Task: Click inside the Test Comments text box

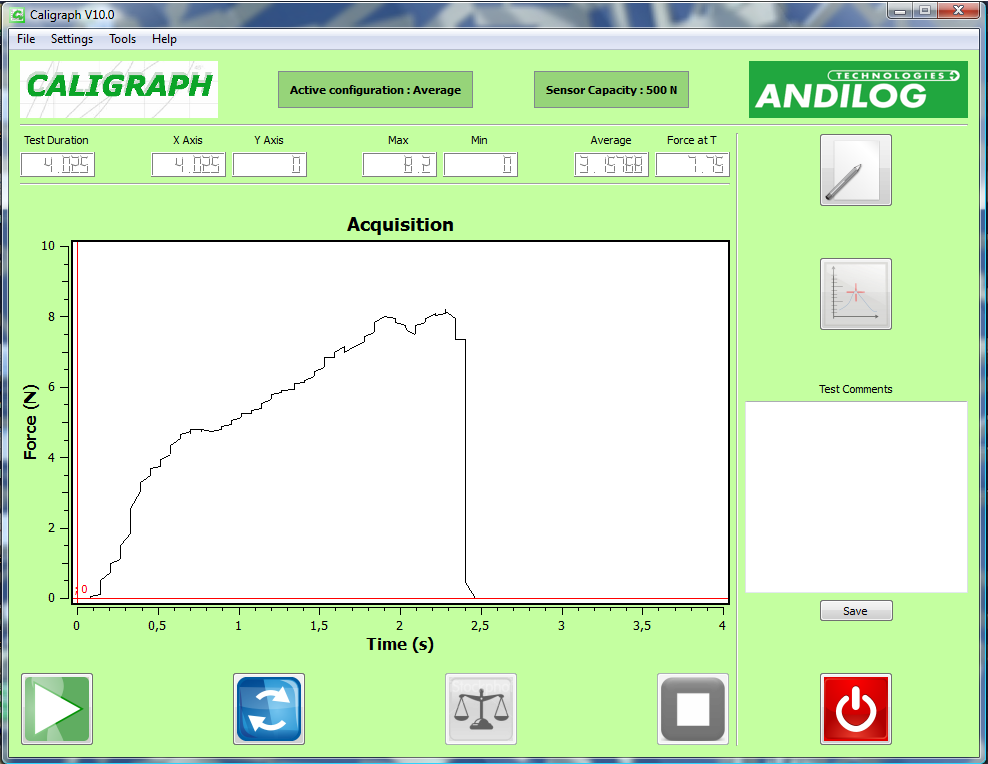Action: pos(856,496)
